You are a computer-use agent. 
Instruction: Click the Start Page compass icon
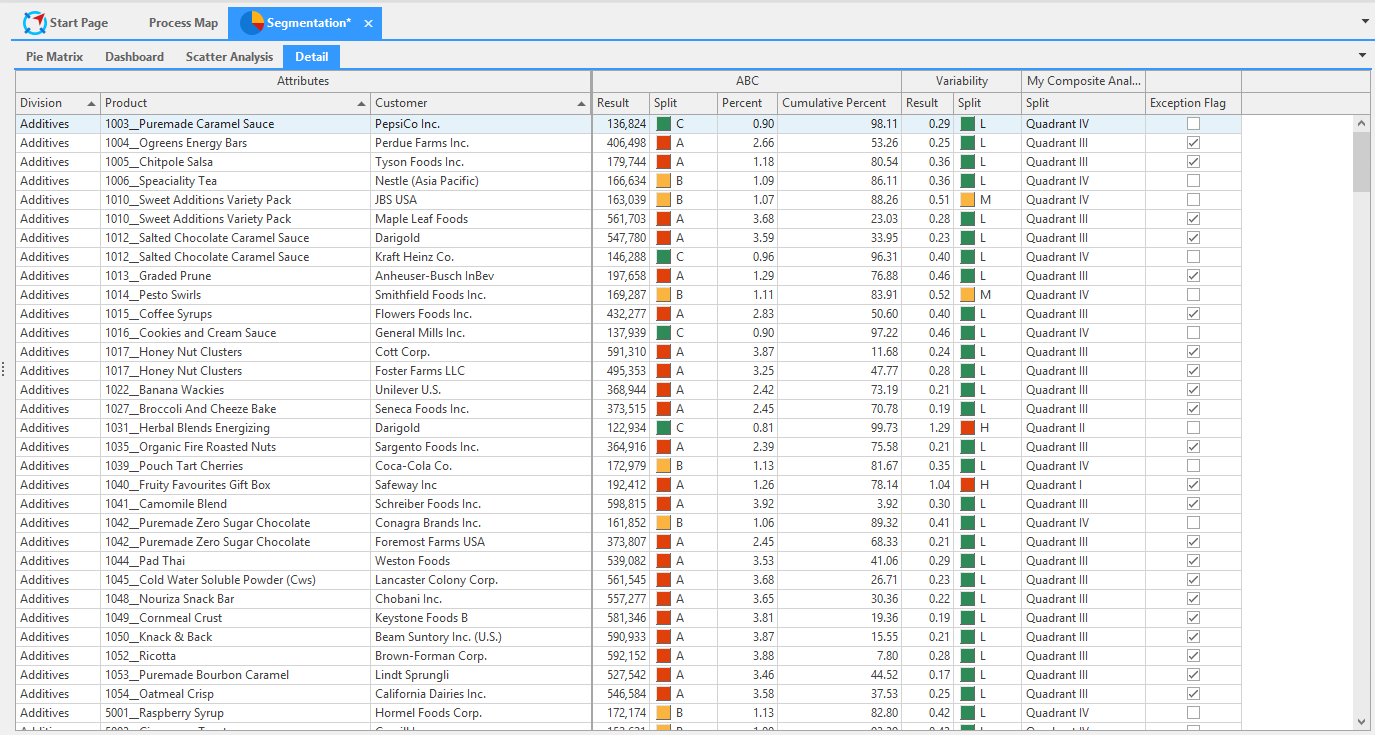click(35, 22)
